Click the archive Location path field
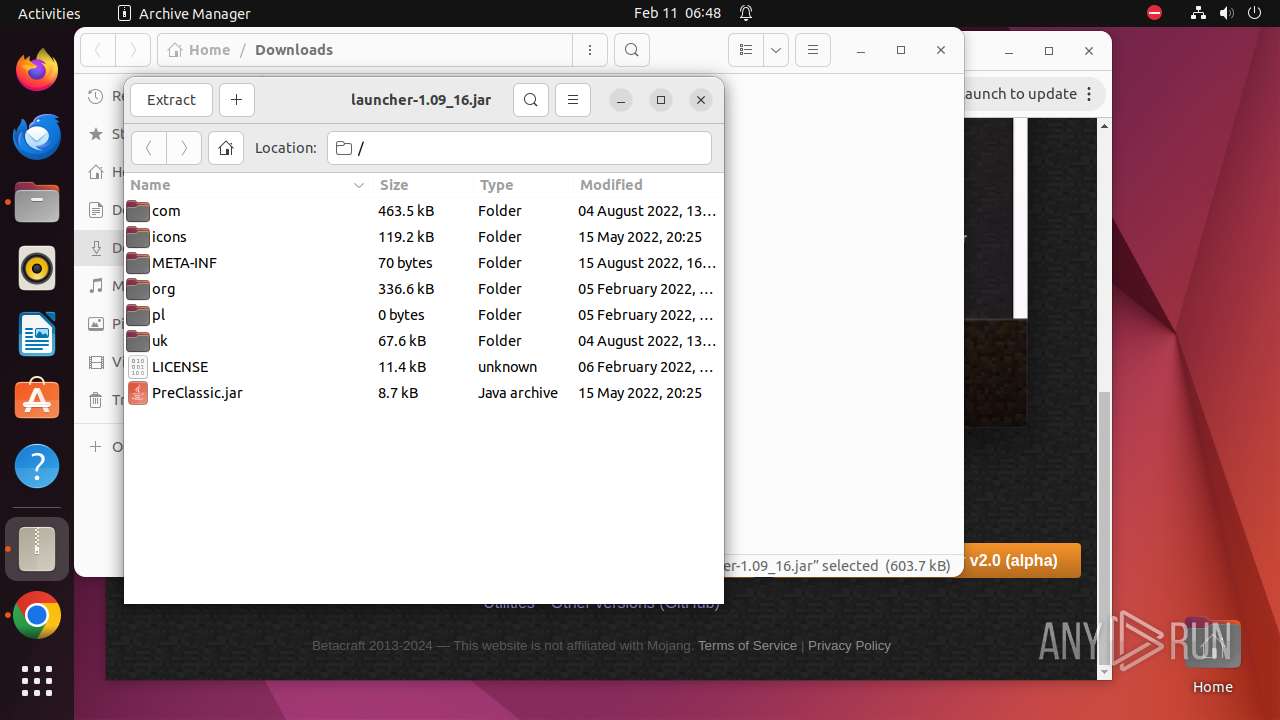Screen dimensions: 1280x720 tap(519, 148)
